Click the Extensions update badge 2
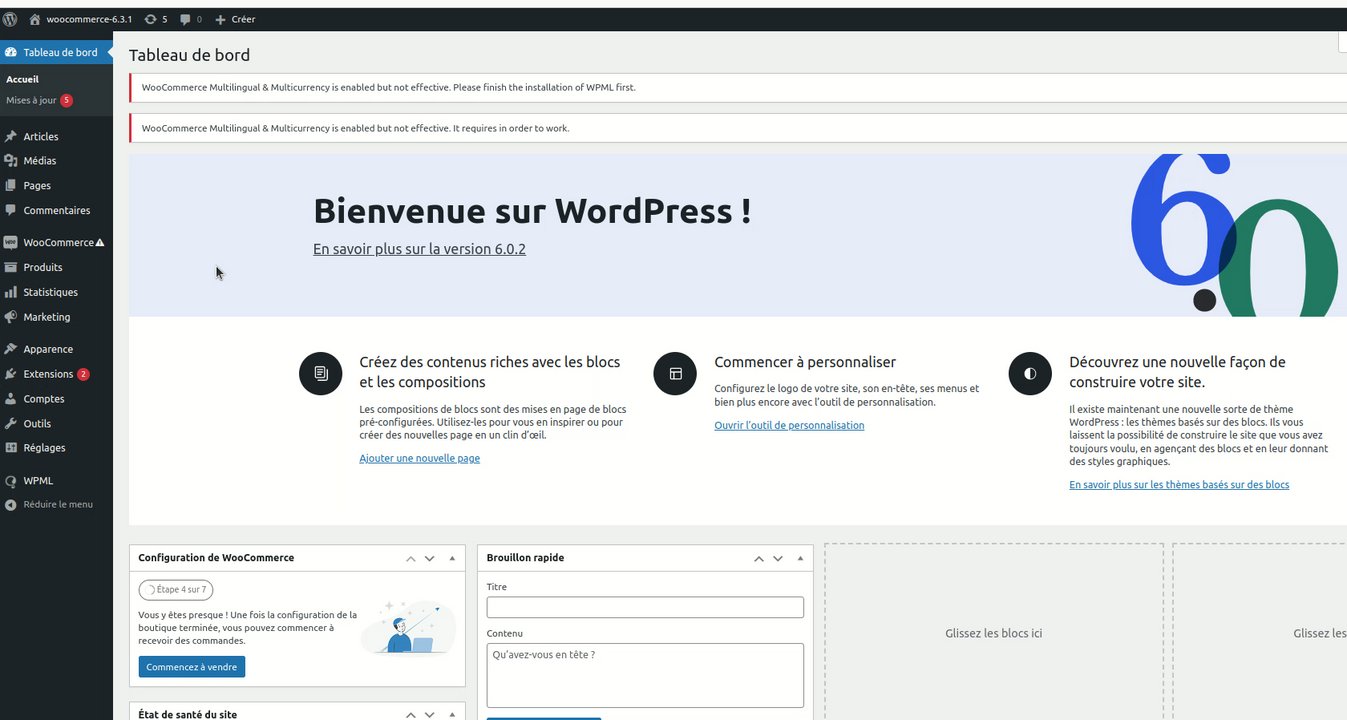Screen dimensions: 1347x720 click(x=83, y=374)
